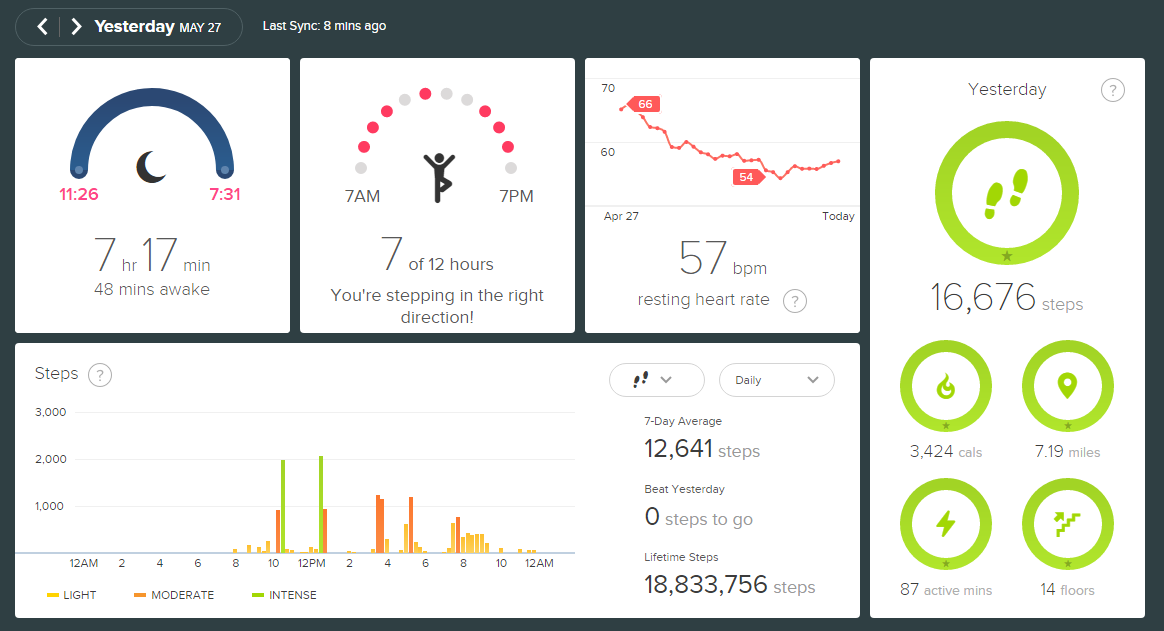Click the hourly activity stretching figure icon

pos(439,178)
